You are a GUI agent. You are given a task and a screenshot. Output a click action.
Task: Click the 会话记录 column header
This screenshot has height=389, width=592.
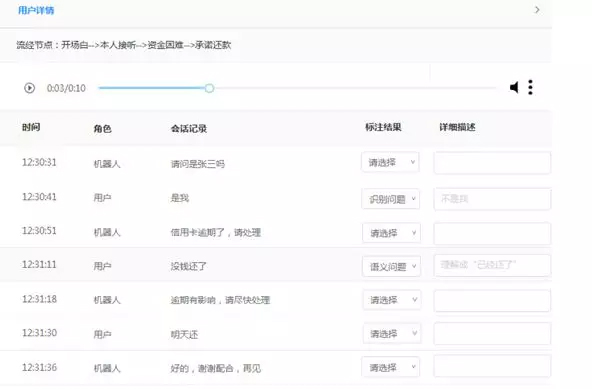pos(189,128)
